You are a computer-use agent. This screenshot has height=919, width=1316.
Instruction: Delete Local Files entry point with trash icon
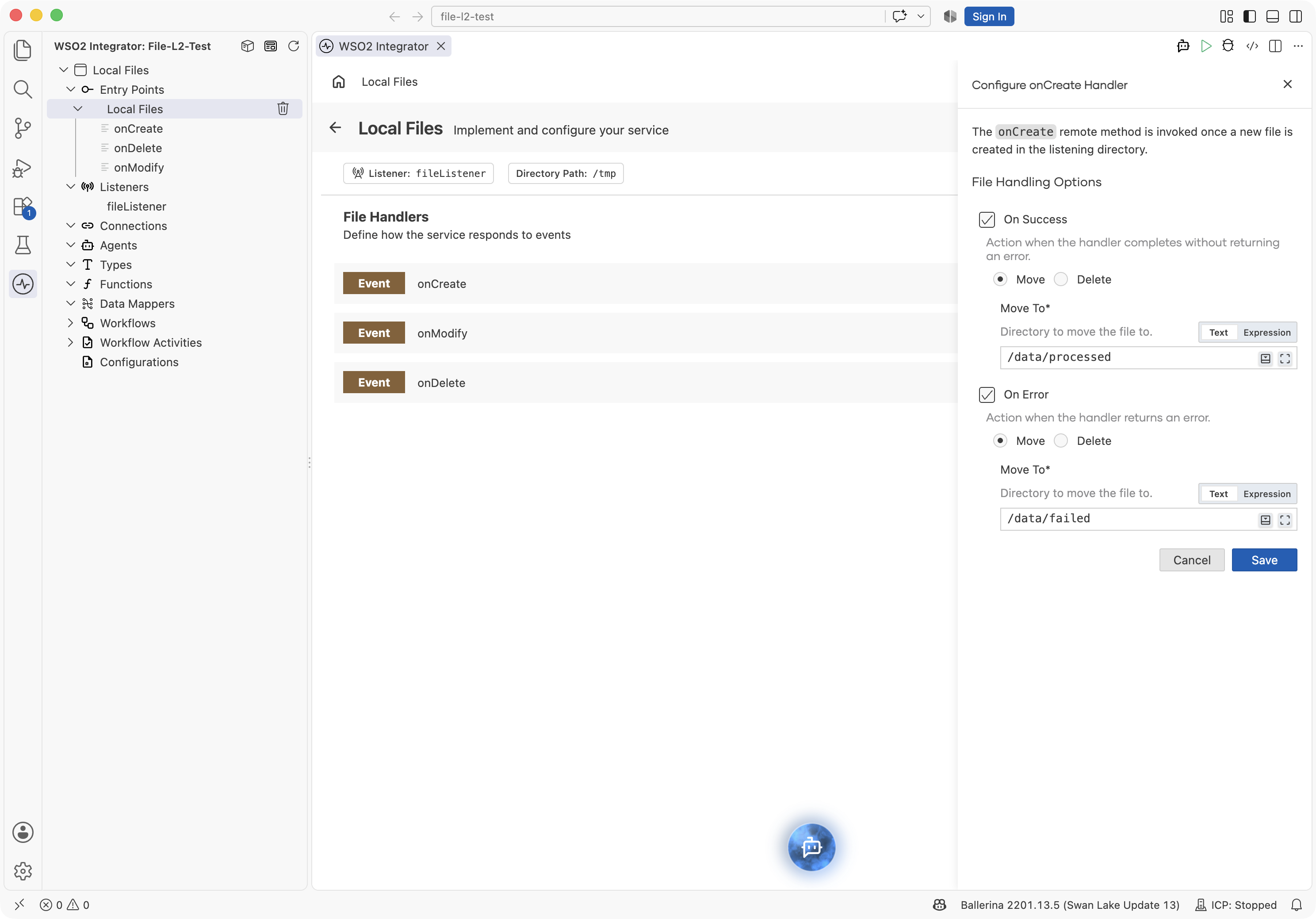[283, 108]
